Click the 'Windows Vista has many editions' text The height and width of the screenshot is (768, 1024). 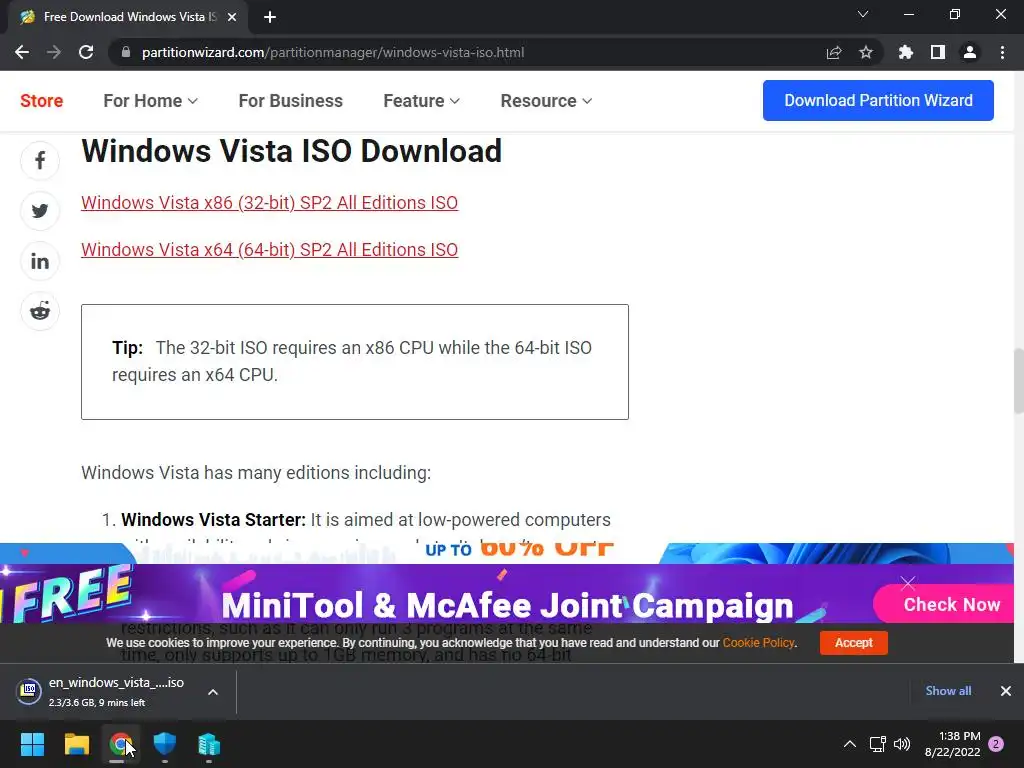click(x=256, y=473)
